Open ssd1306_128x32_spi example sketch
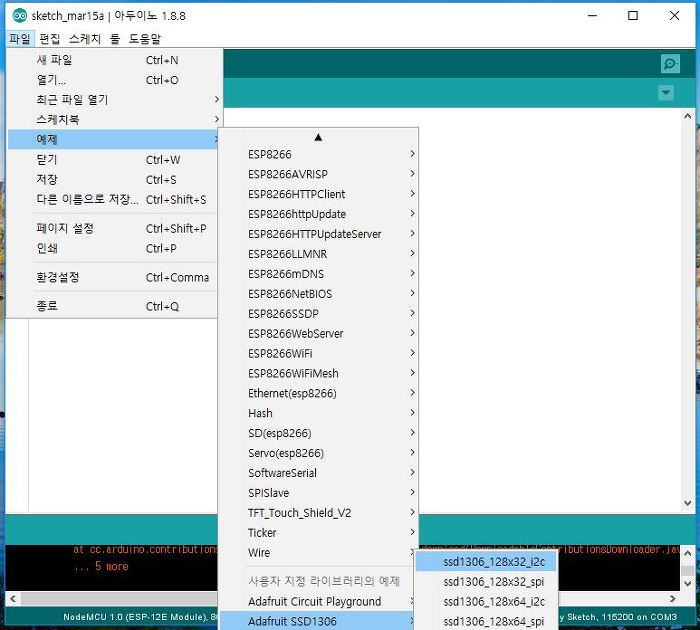The image size is (700, 630). [x=486, y=582]
